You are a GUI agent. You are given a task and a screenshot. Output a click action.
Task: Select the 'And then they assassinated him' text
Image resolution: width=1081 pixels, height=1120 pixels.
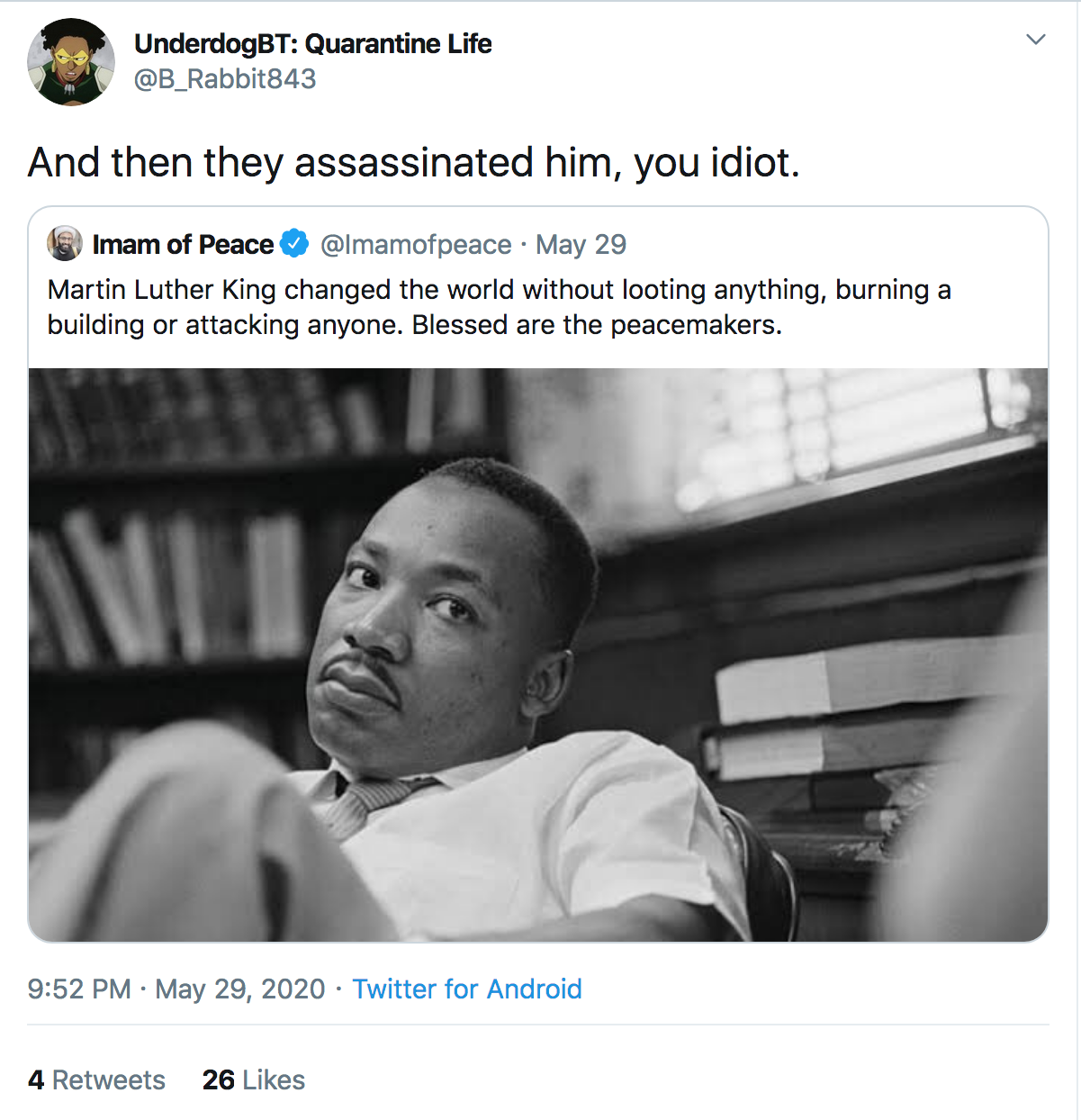414,163
